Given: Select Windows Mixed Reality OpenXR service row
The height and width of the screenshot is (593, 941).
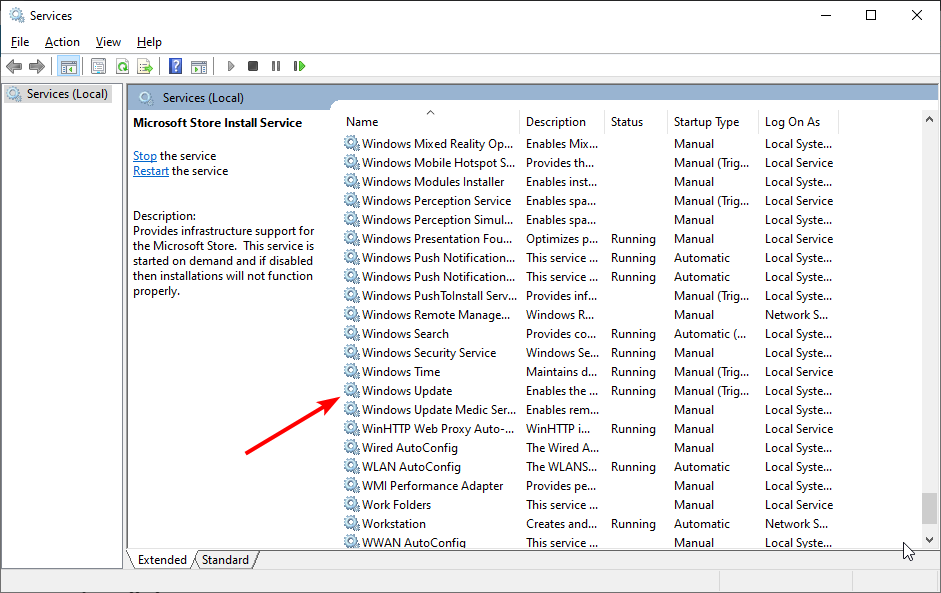Looking at the screenshot, I should (589, 143).
